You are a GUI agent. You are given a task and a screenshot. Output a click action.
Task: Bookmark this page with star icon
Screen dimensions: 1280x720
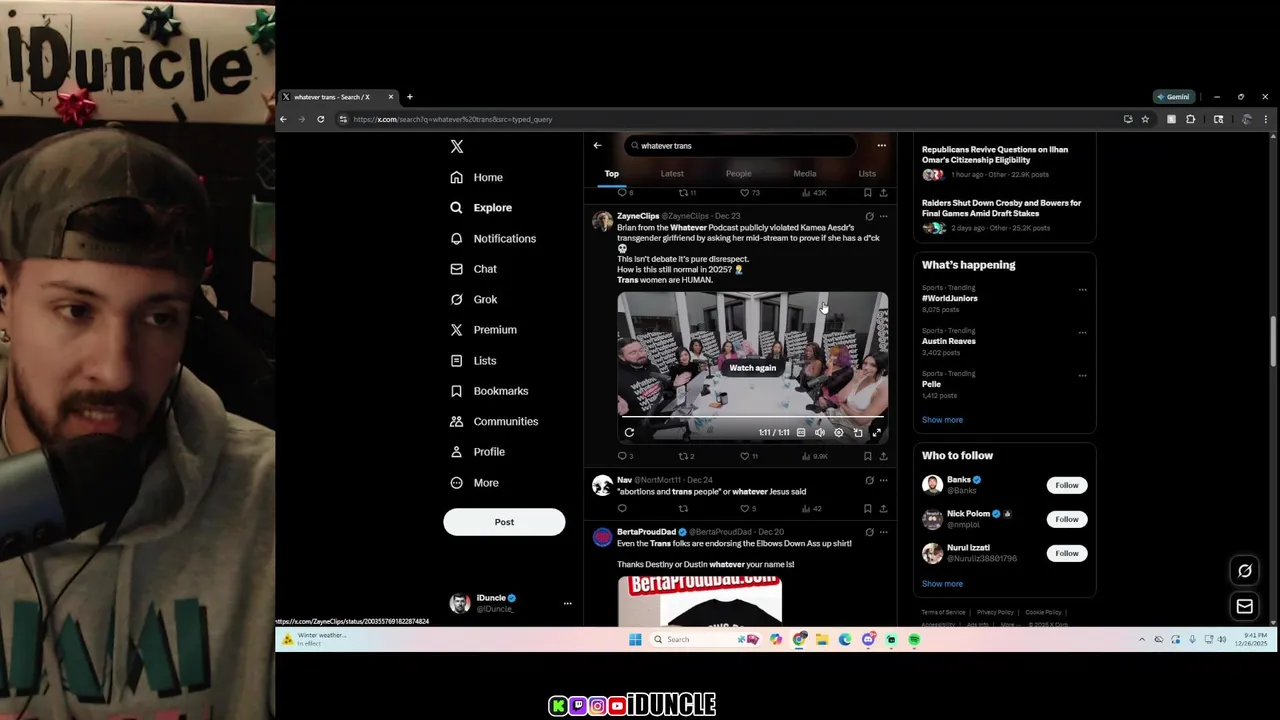tap(1145, 119)
